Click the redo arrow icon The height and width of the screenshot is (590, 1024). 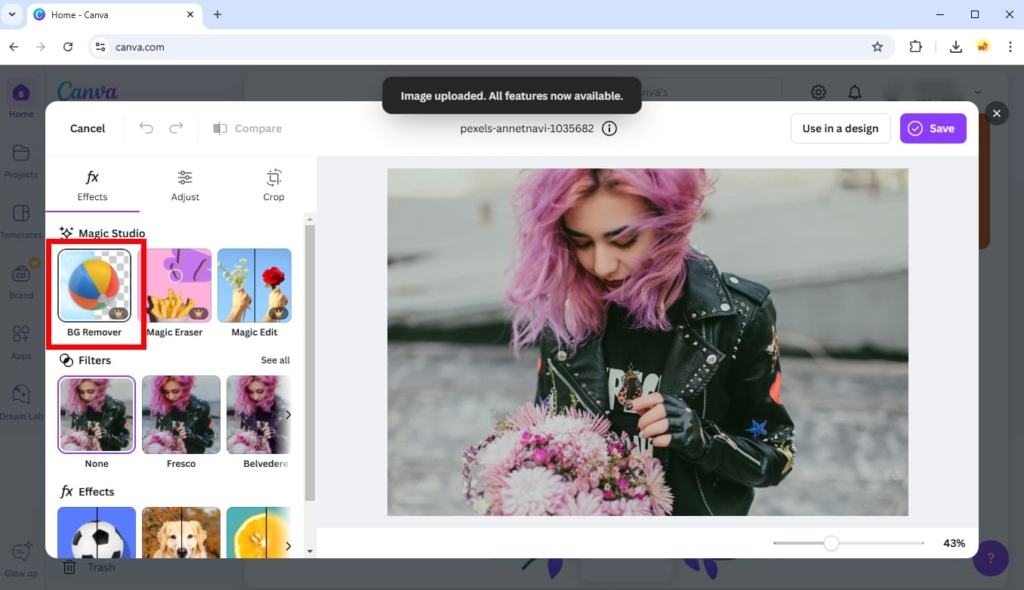(176, 128)
